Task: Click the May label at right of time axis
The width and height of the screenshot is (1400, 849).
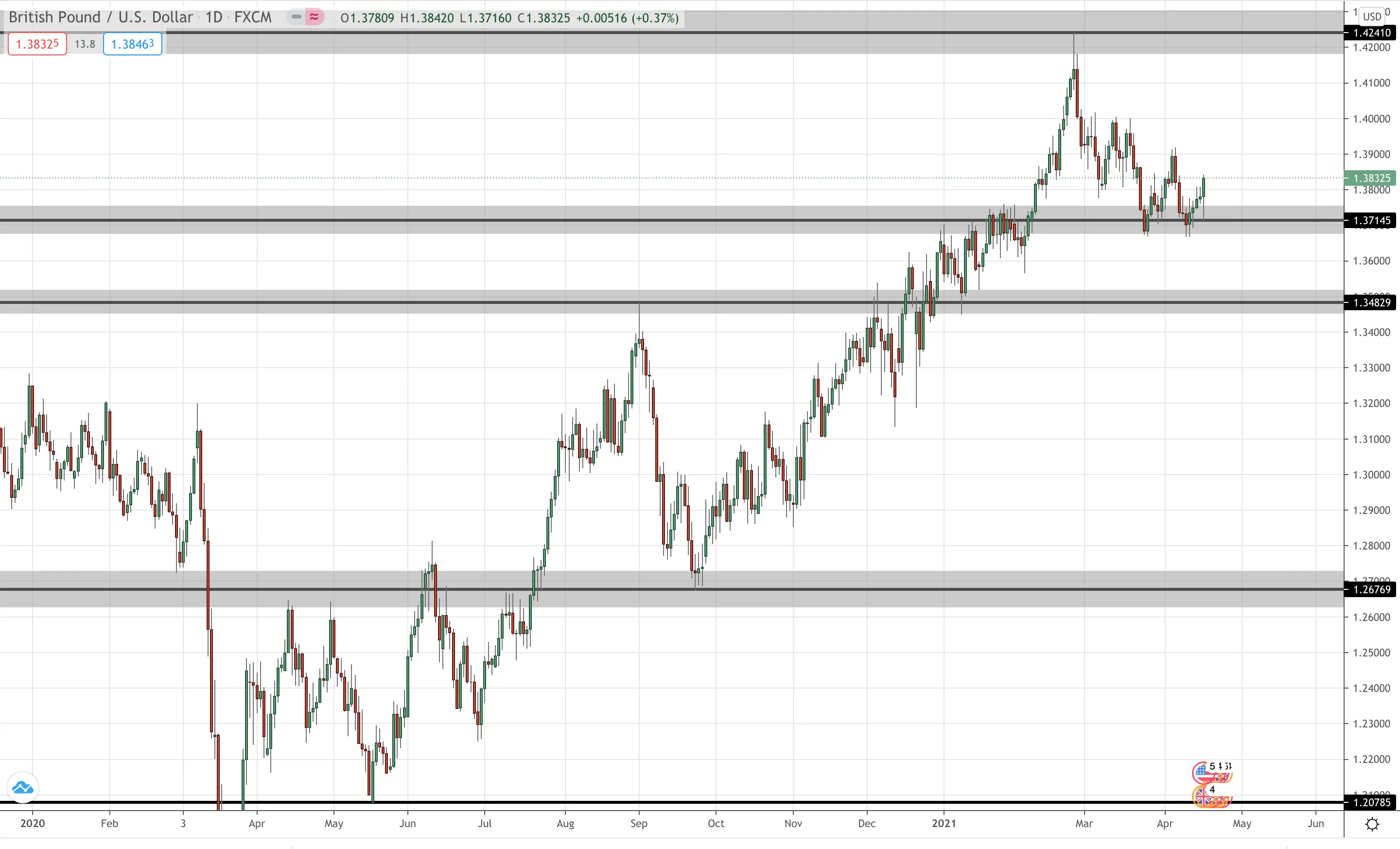Action: [x=1242, y=823]
